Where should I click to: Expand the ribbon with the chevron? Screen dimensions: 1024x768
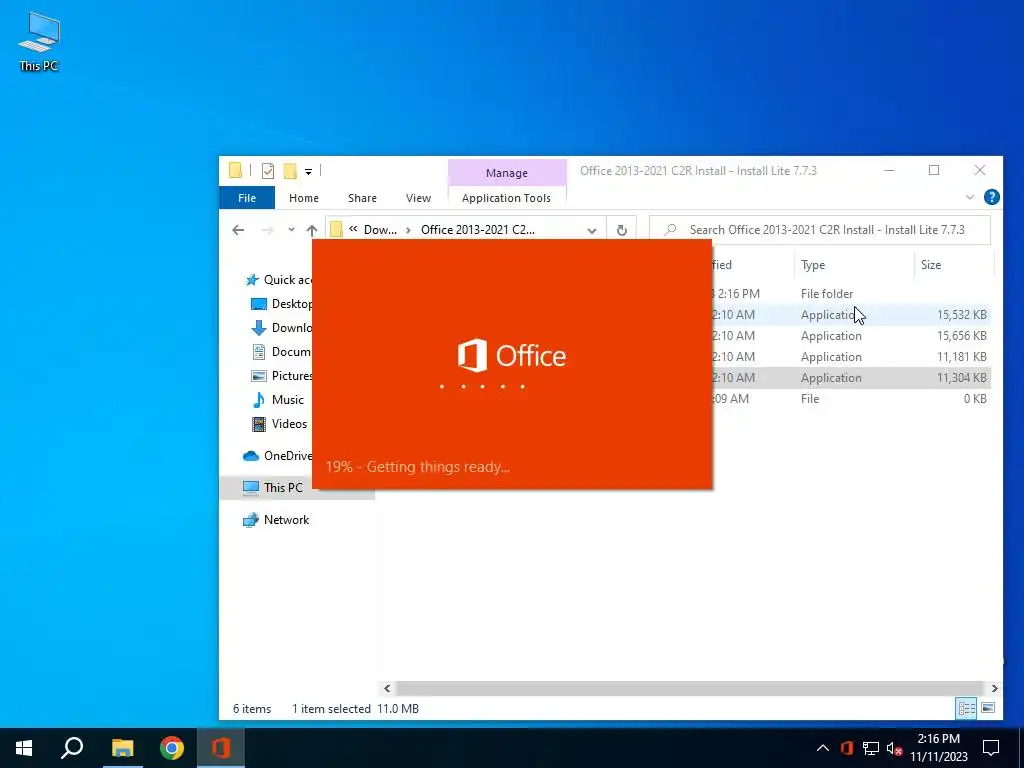point(970,197)
